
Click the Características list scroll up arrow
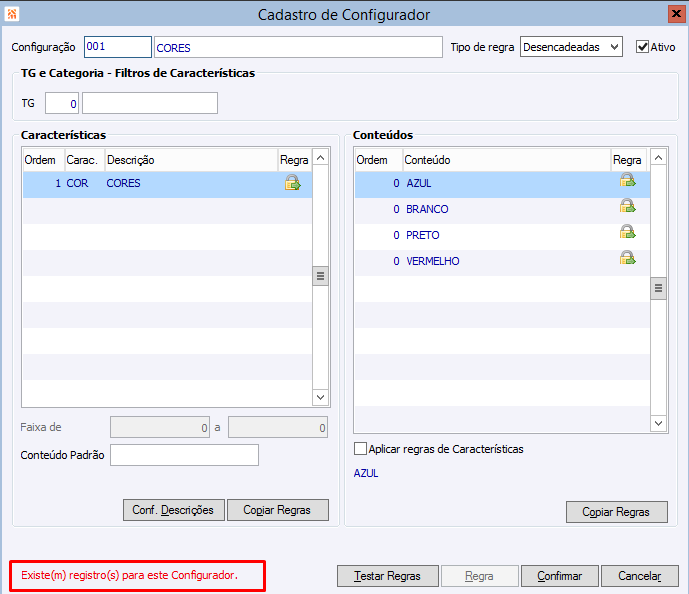point(321,158)
